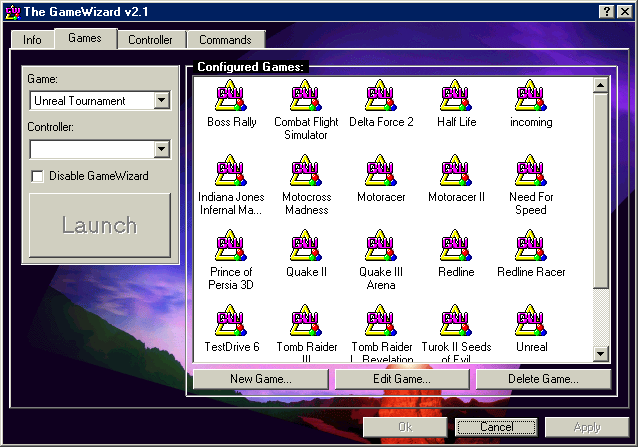This screenshot has height=447, width=638.
Task: Select the Need For Speed icon
Action: point(531,170)
